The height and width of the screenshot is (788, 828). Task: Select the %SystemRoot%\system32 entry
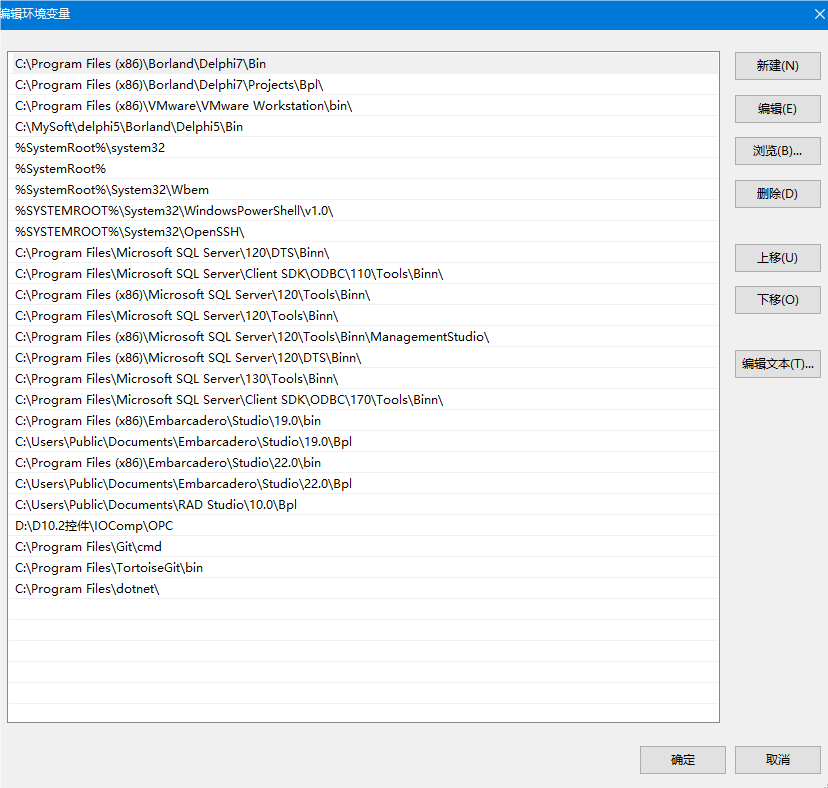pos(363,148)
